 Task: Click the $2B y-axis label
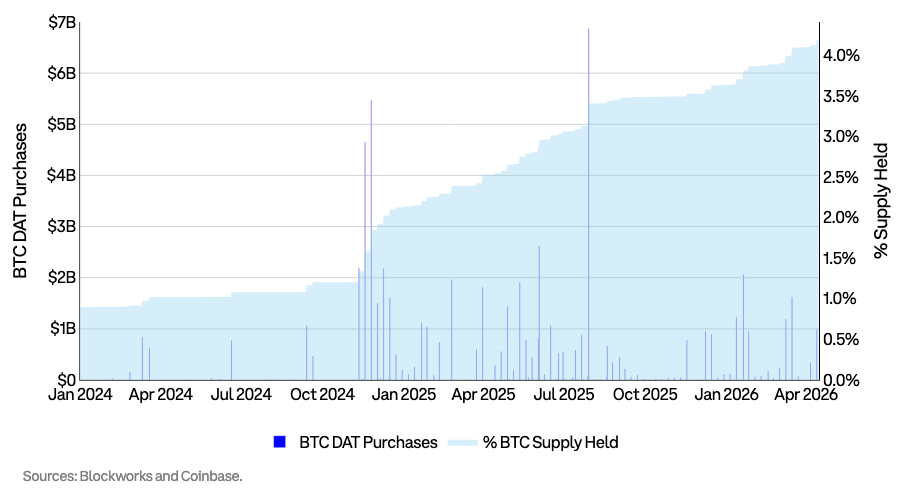[62, 277]
